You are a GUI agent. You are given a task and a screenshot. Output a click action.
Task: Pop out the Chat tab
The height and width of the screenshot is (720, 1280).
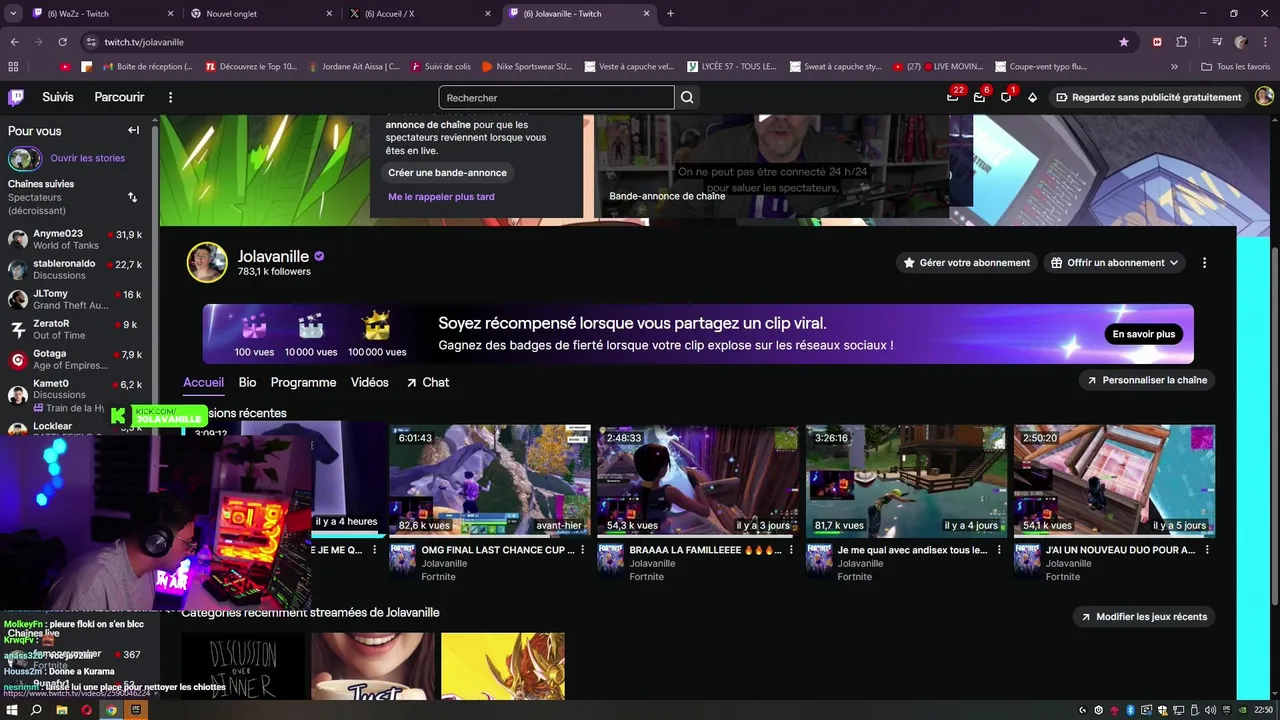pyautogui.click(x=427, y=382)
